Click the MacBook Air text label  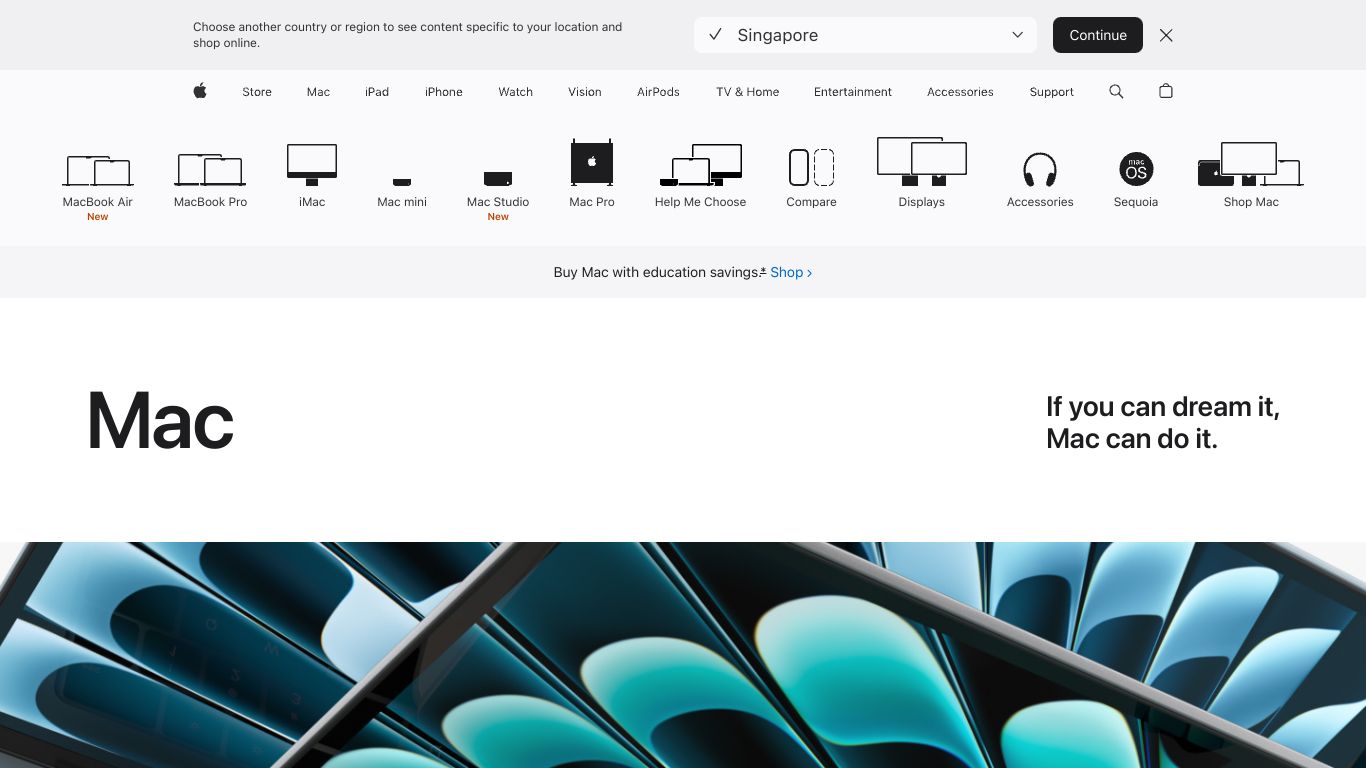(x=97, y=202)
